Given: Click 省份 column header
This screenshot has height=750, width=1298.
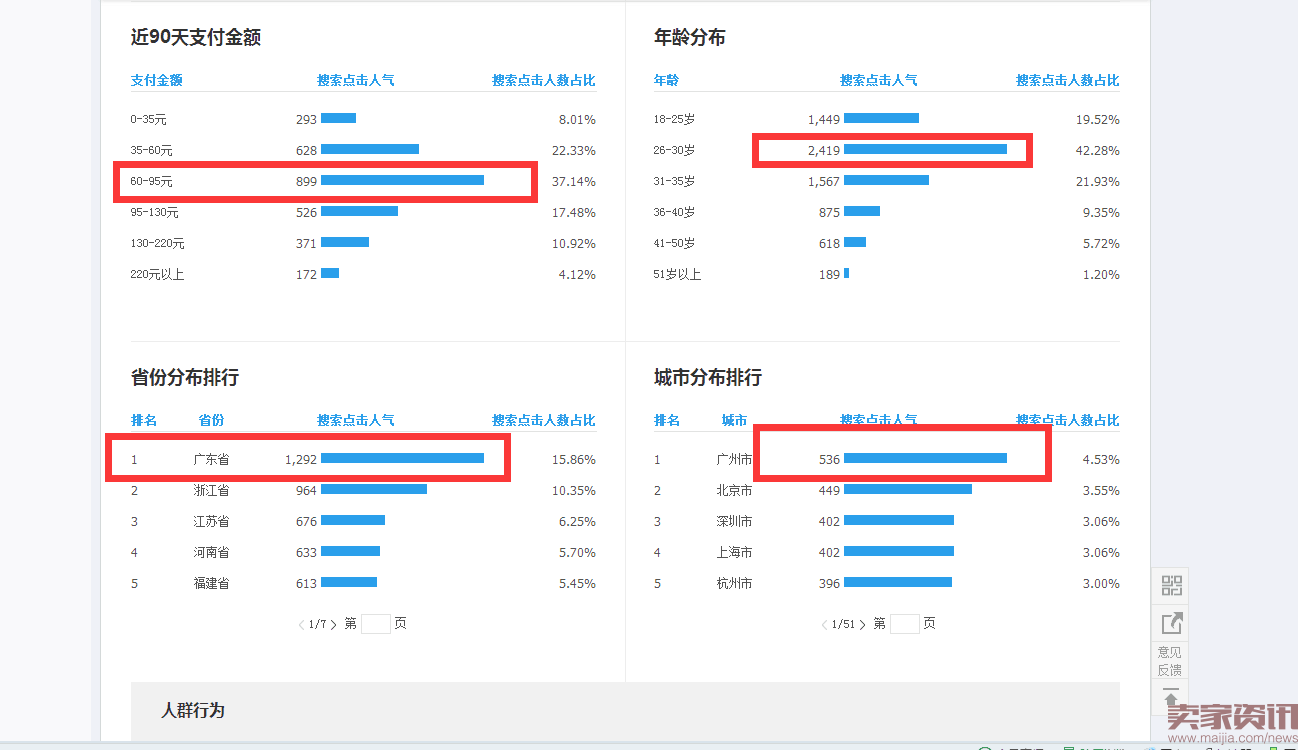Looking at the screenshot, I should [211, 420].
